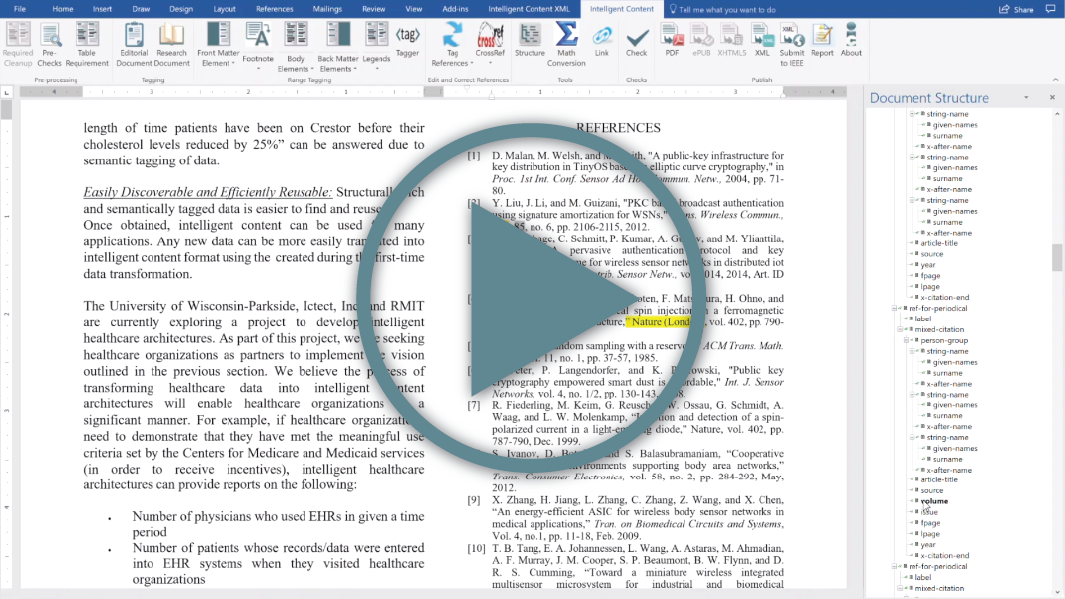This screenshot has height=599, width=1065.
Task: Click the REFERENCES heading in the document
Action: (618, 128)
